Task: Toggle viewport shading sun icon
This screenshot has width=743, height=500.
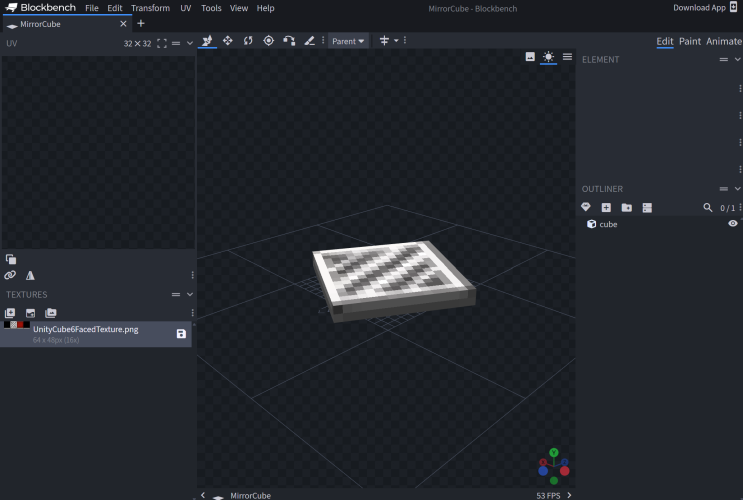Action: (x=548, y=57)
